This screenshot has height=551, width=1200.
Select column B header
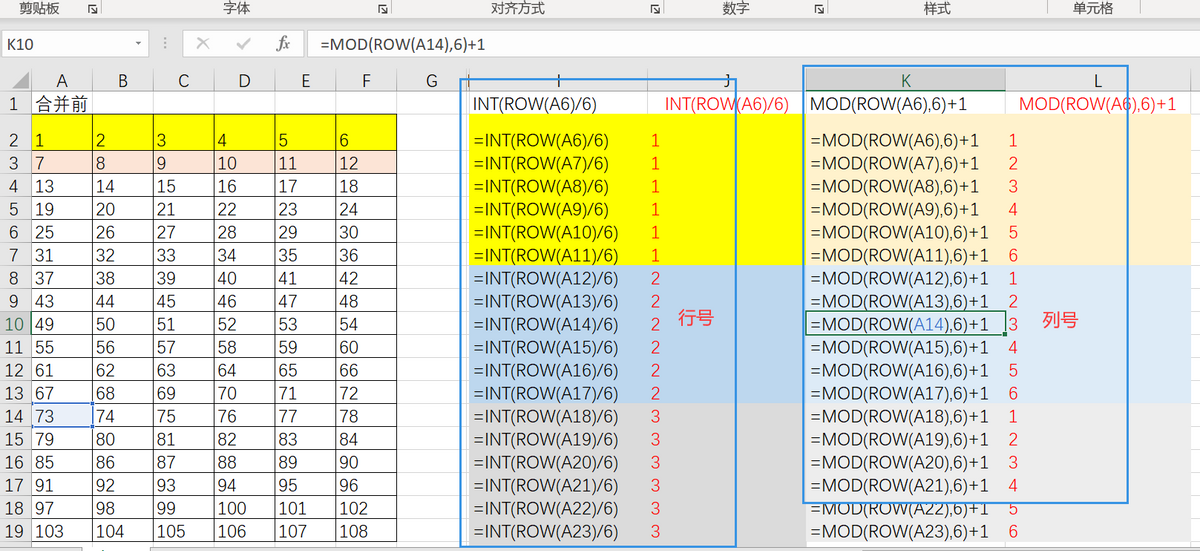click(123, 80)
